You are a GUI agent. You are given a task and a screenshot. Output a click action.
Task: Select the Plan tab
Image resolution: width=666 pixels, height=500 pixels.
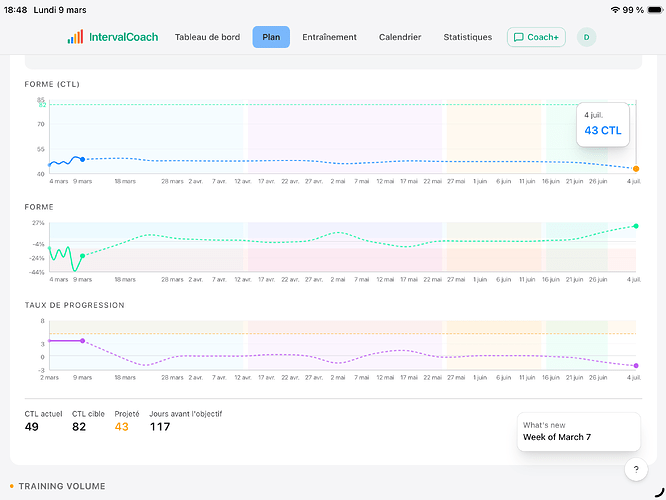271,37
